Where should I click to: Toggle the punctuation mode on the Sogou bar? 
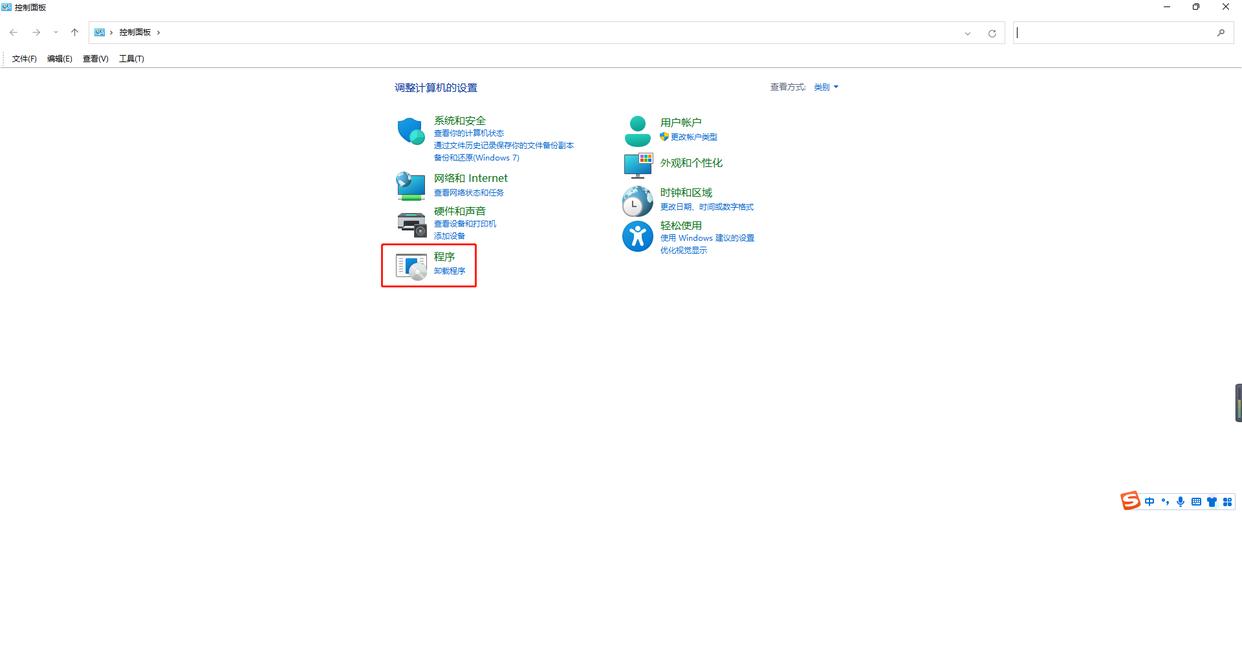tap(1165, 501)
